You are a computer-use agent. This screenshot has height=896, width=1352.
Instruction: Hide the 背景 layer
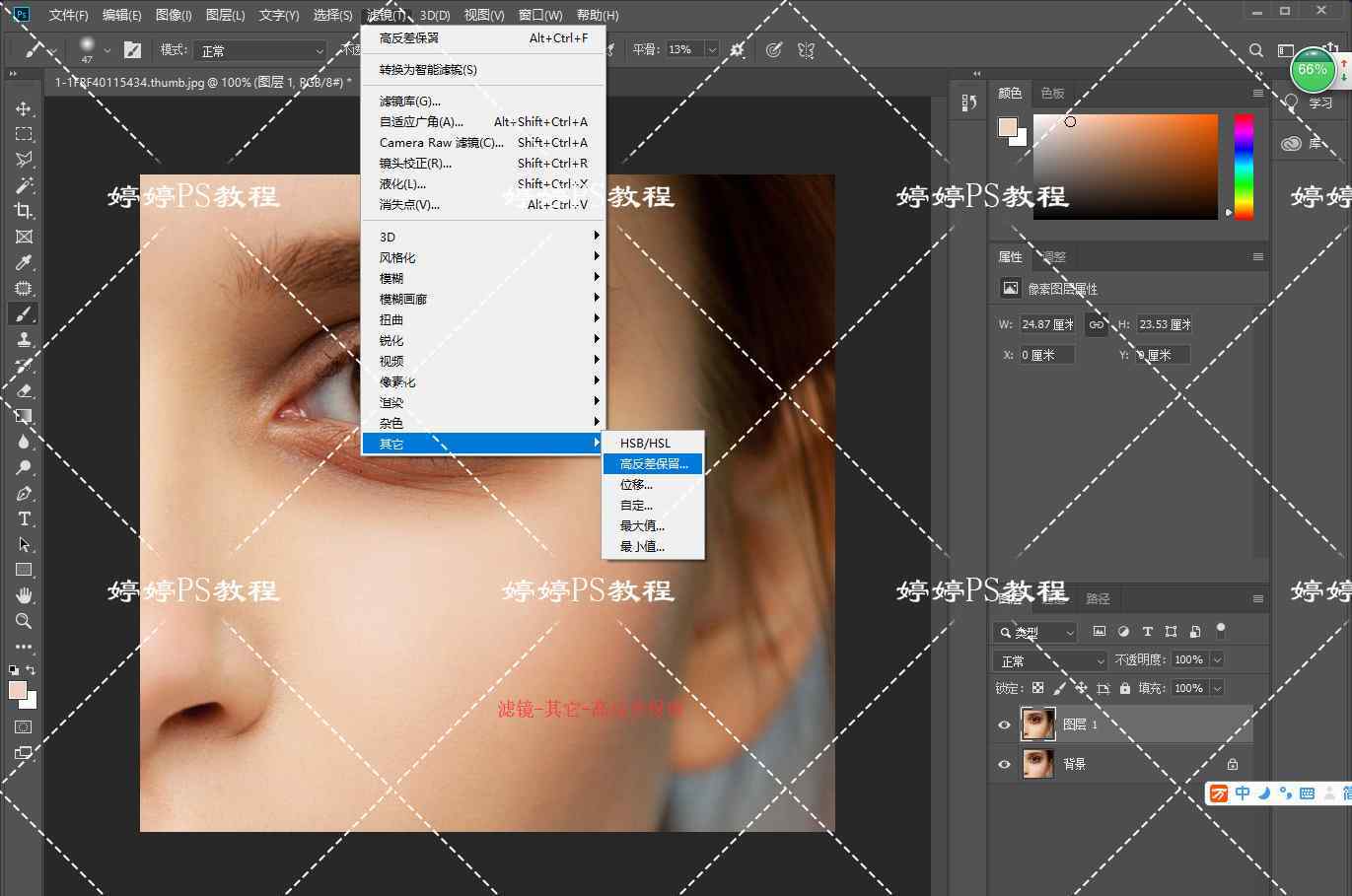[x=1004, y=764]
